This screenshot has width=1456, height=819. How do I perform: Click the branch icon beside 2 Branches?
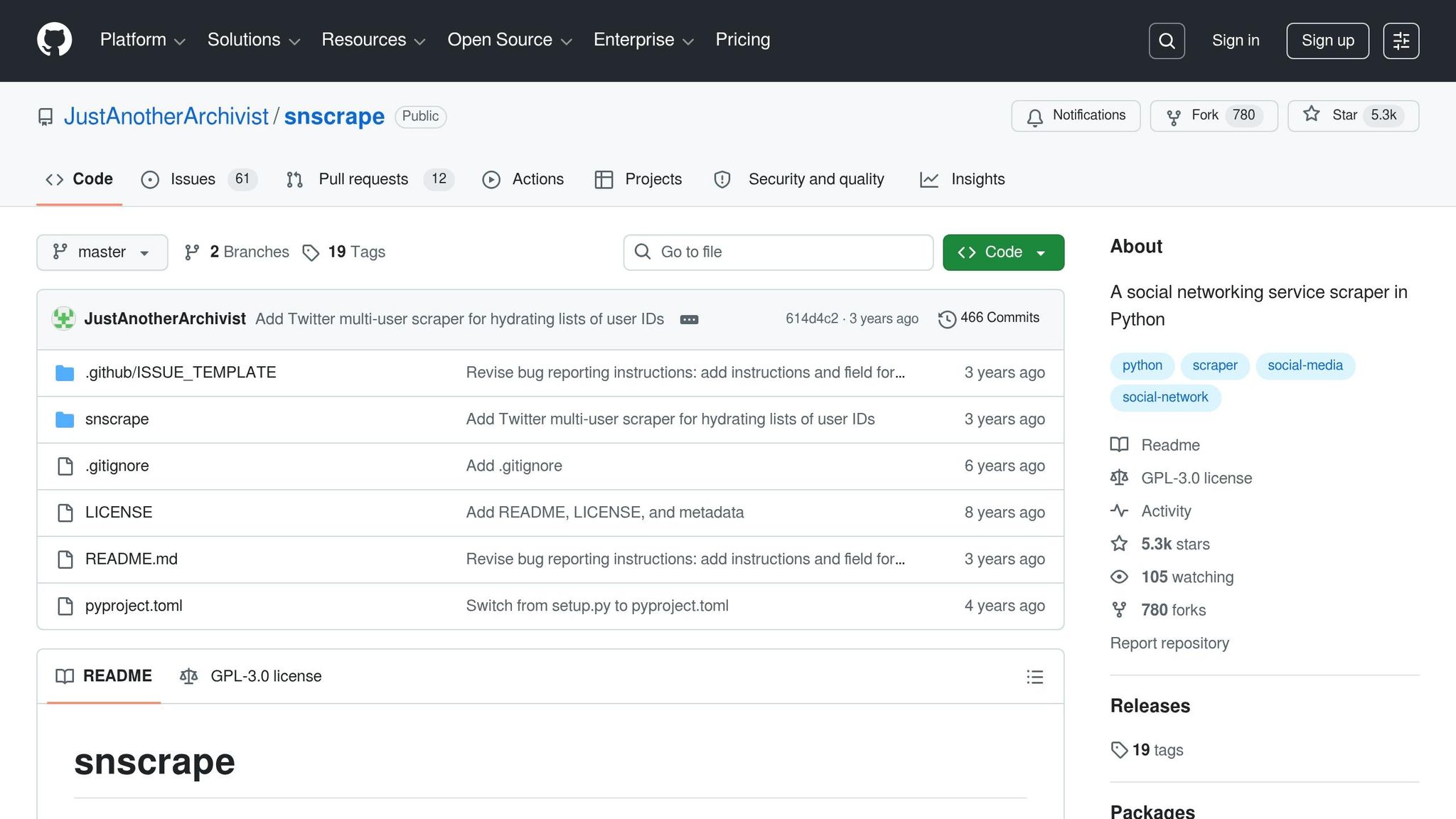click(192, 252)
